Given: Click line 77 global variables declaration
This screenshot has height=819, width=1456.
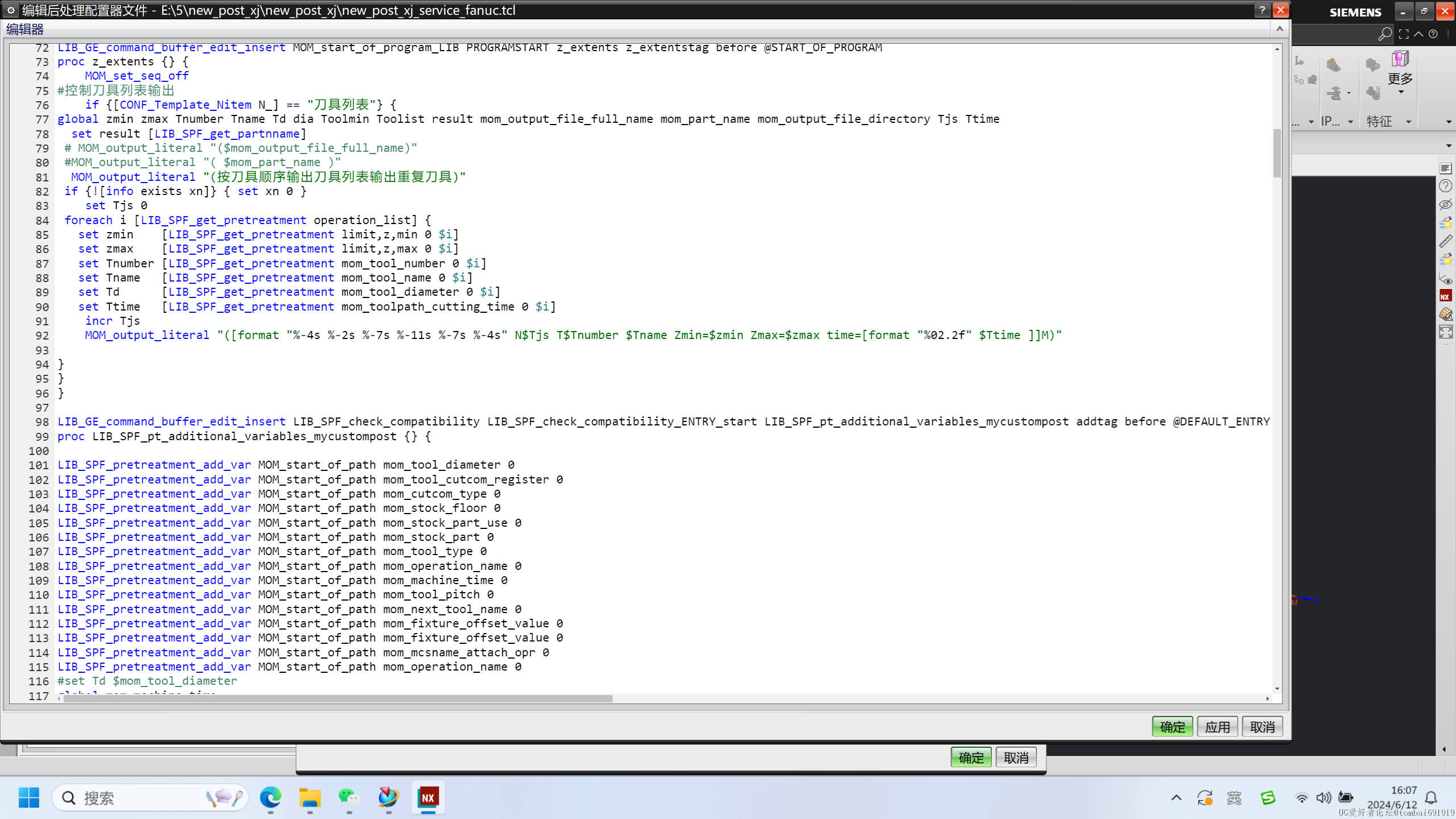Looking at the screenshot, I should 528,119.
